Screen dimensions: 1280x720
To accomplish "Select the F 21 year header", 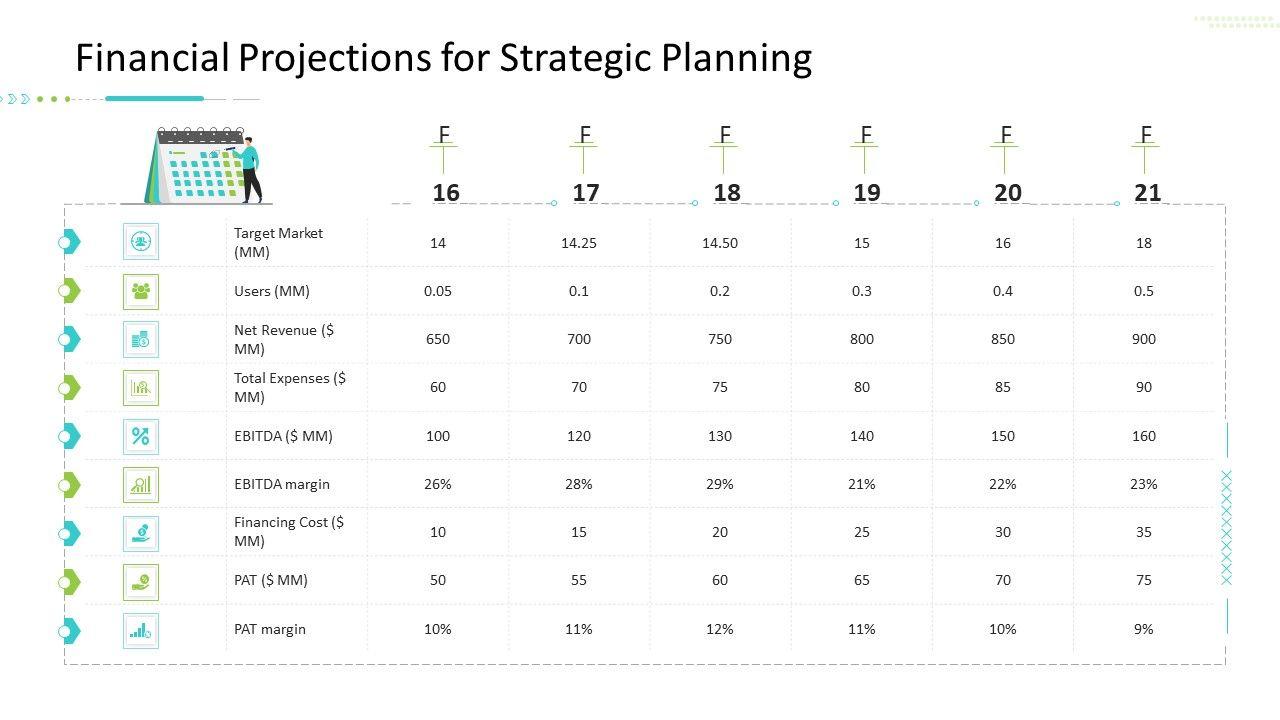I will click(x=1146, y=163).
